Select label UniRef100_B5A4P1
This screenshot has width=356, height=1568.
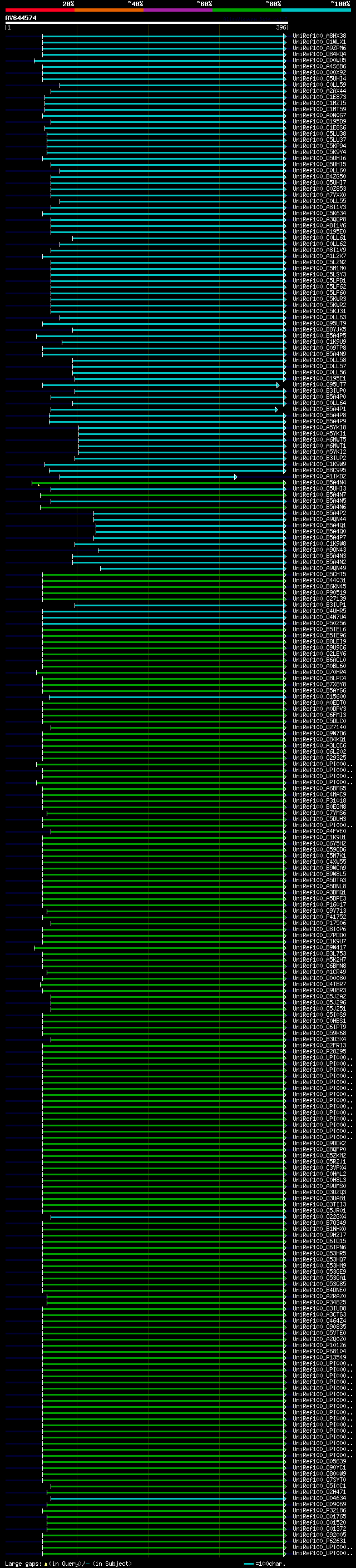click(x=319, y=409)
